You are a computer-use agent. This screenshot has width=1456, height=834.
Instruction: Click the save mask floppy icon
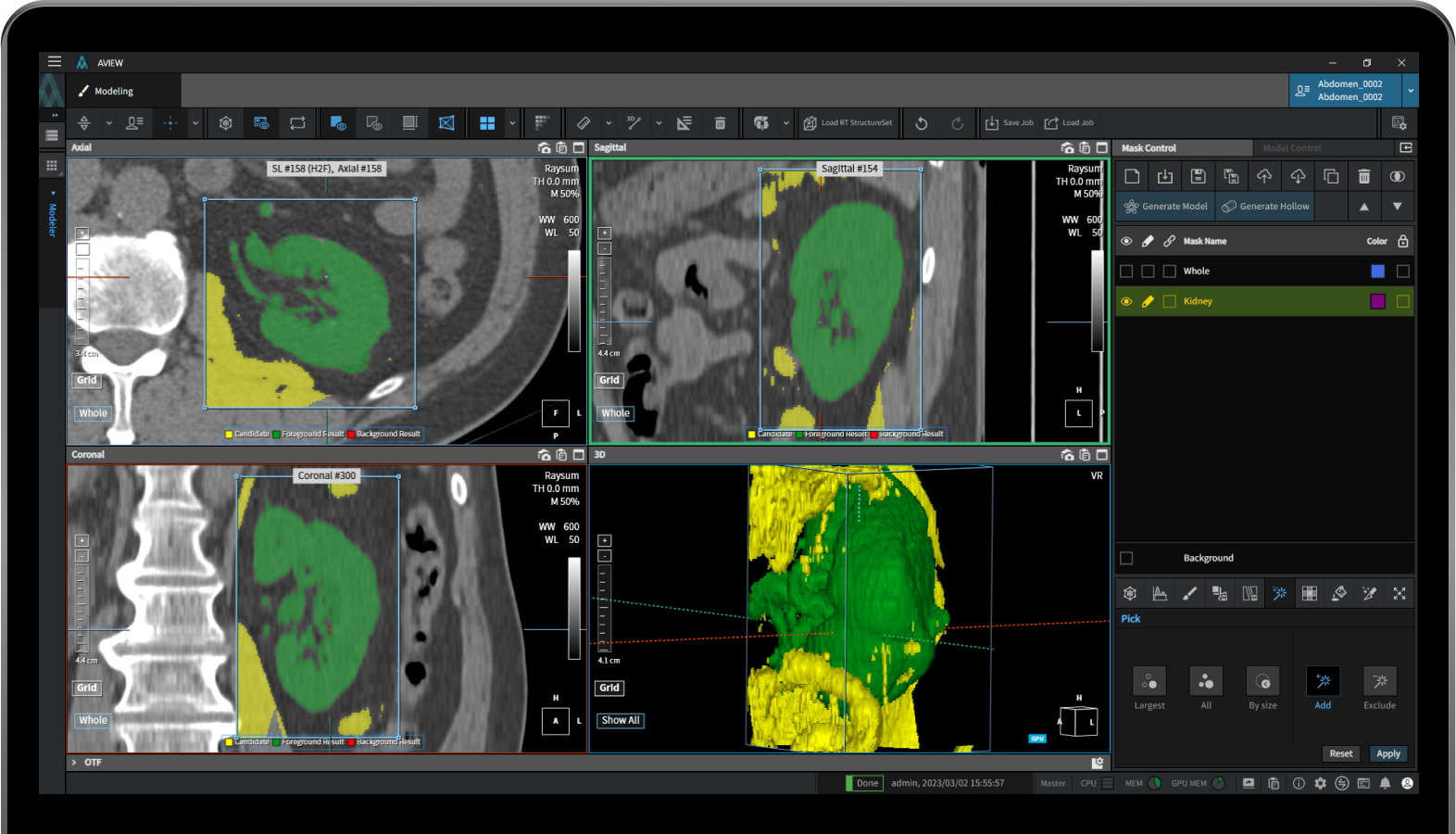[x=1198, y=176]
